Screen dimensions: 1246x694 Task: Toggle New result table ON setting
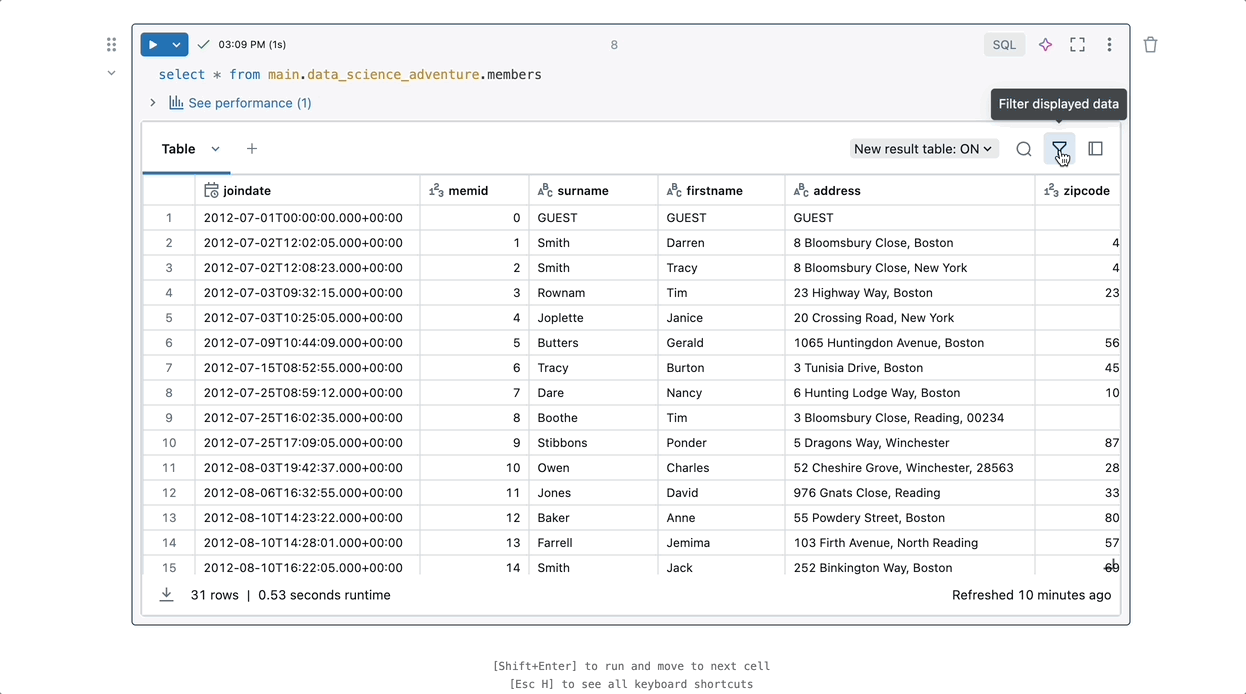[x=923, y=149]
